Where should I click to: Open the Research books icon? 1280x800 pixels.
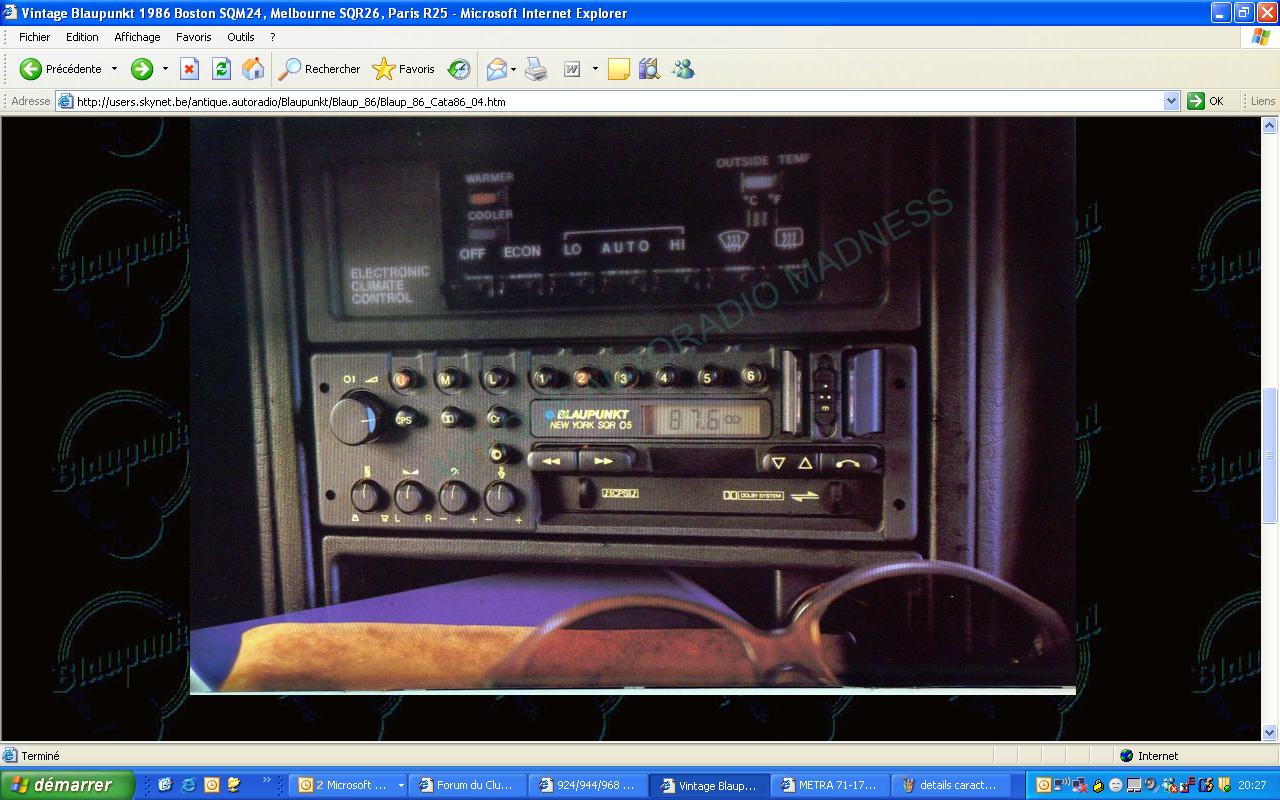point(650,69)
